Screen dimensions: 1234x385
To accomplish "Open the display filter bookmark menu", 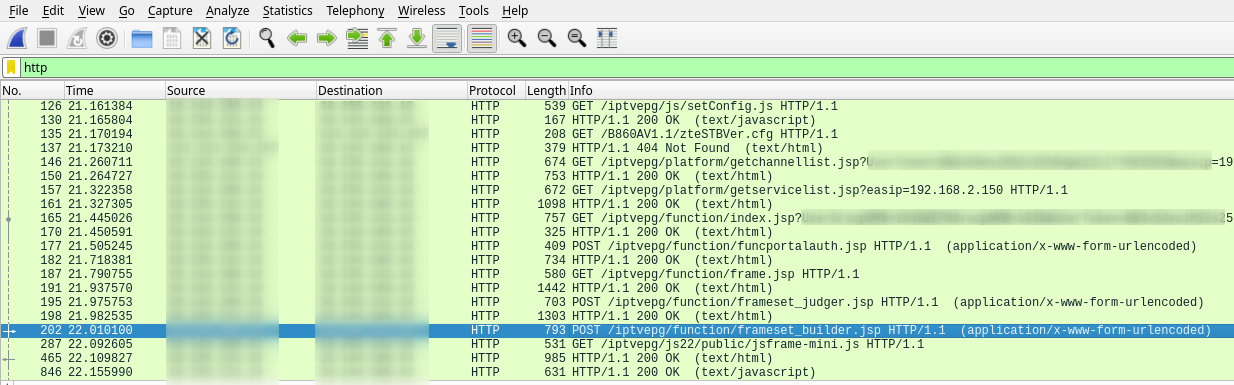I will point(11,68).
